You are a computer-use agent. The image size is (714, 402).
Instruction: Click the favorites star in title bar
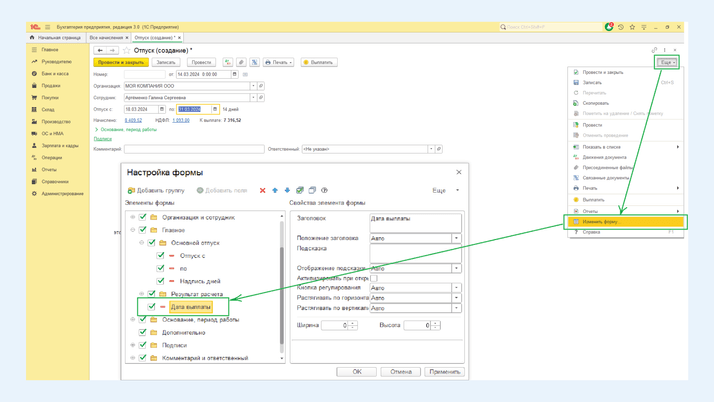(633, 27)
